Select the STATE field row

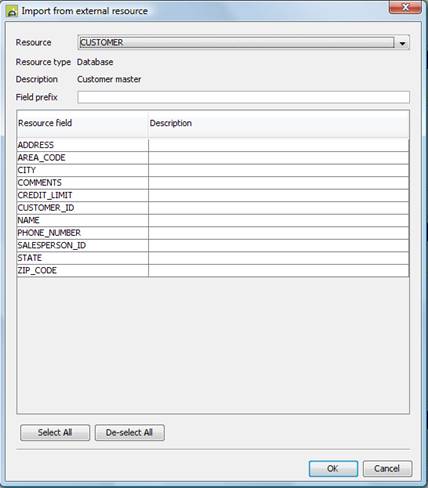(x=213, y=258)
